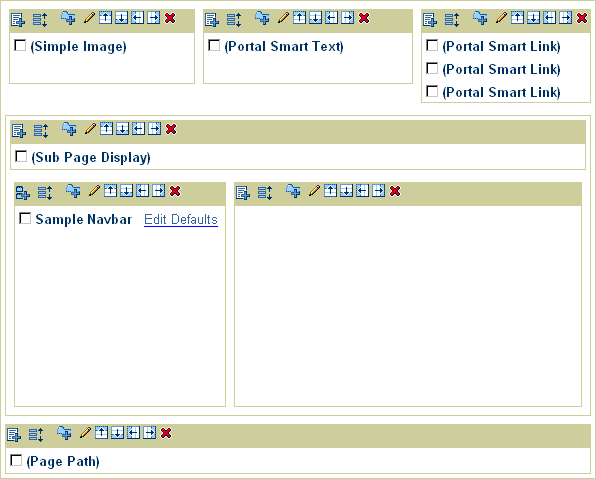
Task: Delete the Sample Navbar region with red X
Action: (x=175, y=190)
